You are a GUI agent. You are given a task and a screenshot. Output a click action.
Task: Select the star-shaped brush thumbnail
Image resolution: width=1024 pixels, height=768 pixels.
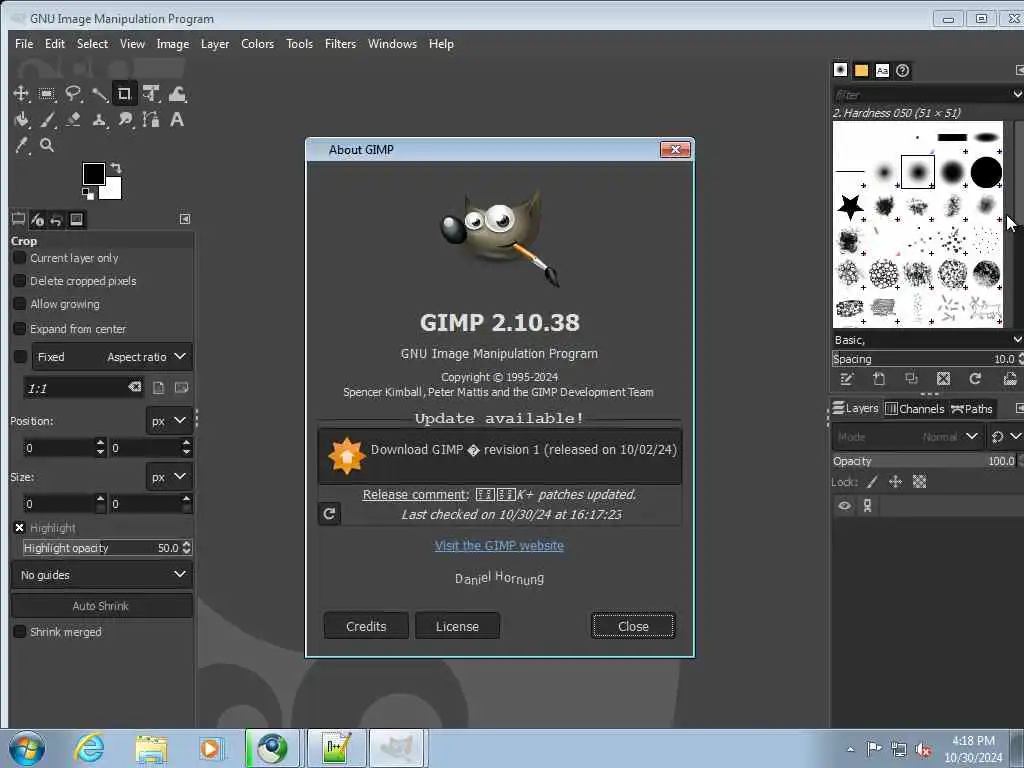pyautogui.click(x=850, y=207)
